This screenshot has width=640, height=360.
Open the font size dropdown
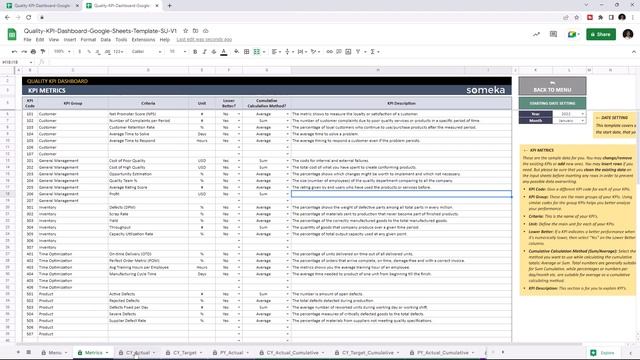(x=178, y=52)
